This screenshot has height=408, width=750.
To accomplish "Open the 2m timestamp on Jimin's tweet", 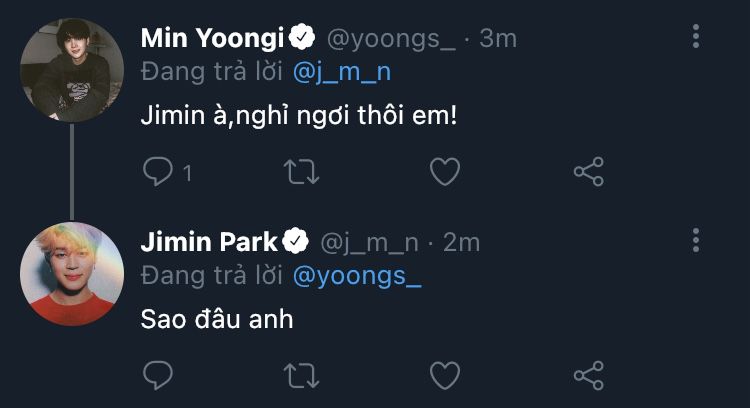I will [461, 242].
